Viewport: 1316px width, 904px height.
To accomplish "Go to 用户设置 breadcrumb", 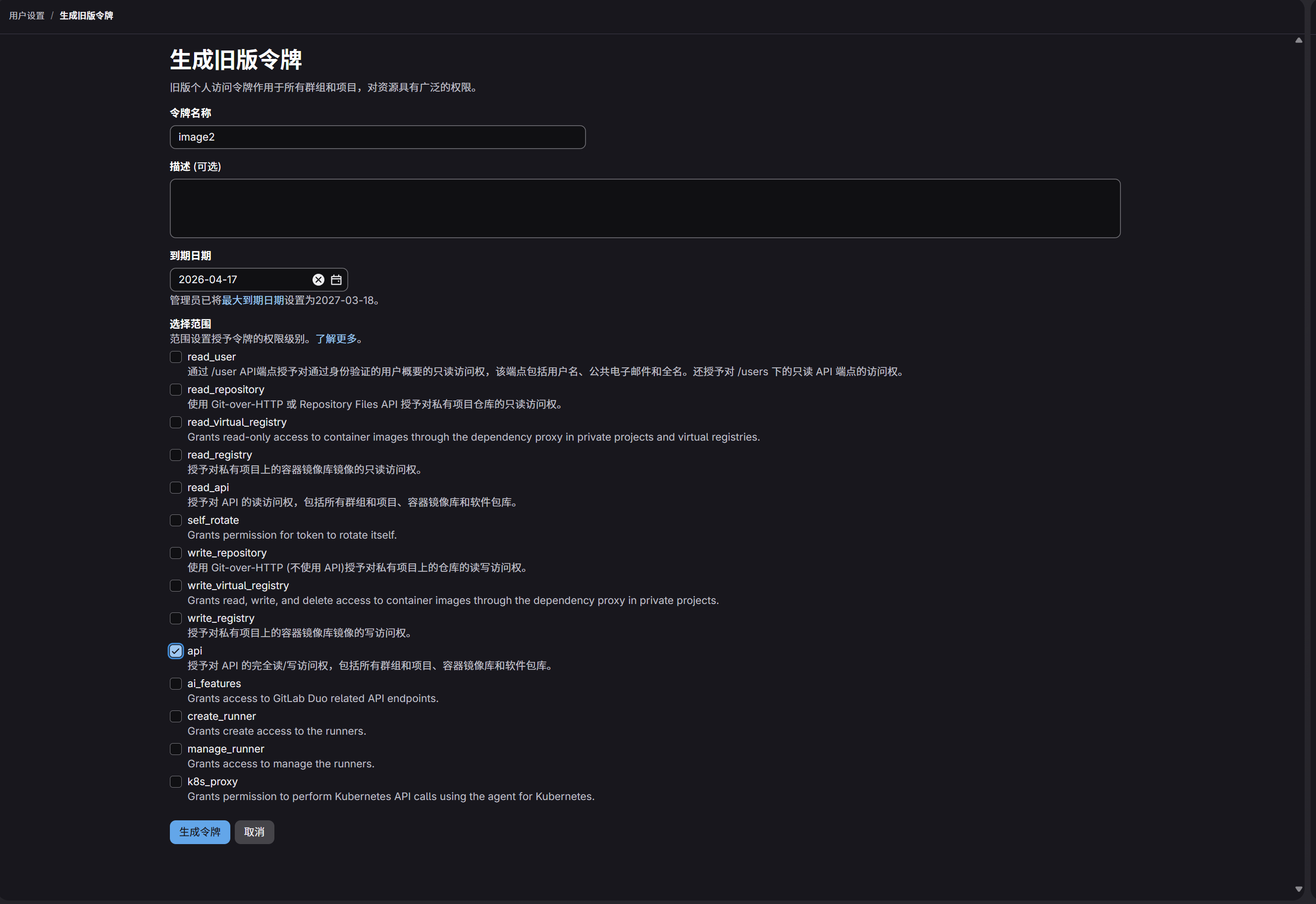I will pos(27,16).
